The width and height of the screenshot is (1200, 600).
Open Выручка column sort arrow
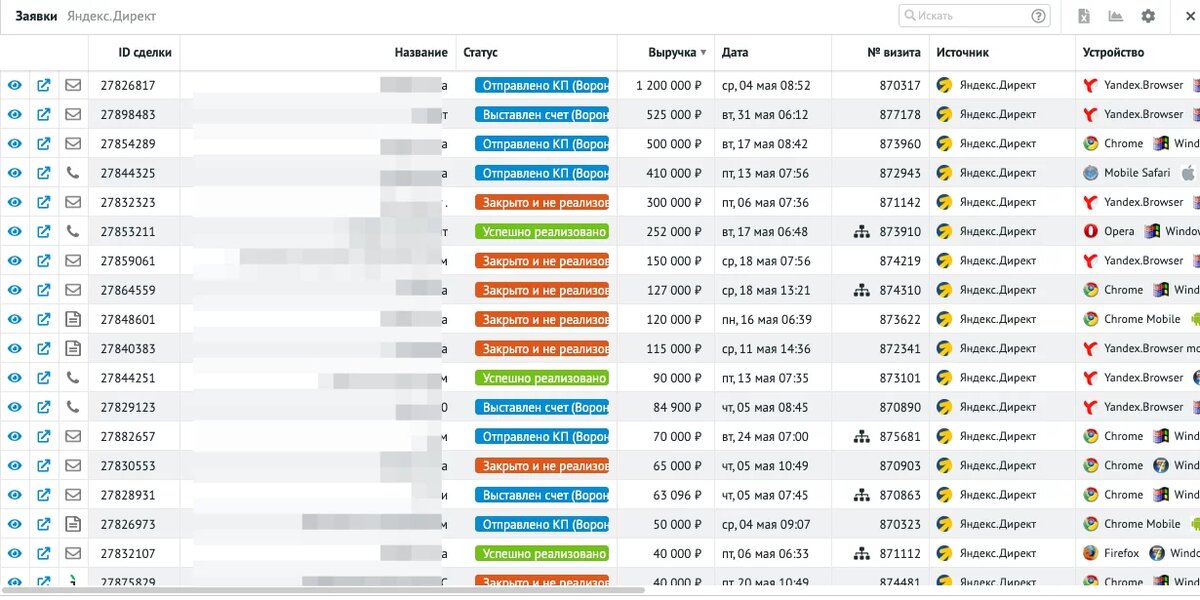[x=703, y=53]
